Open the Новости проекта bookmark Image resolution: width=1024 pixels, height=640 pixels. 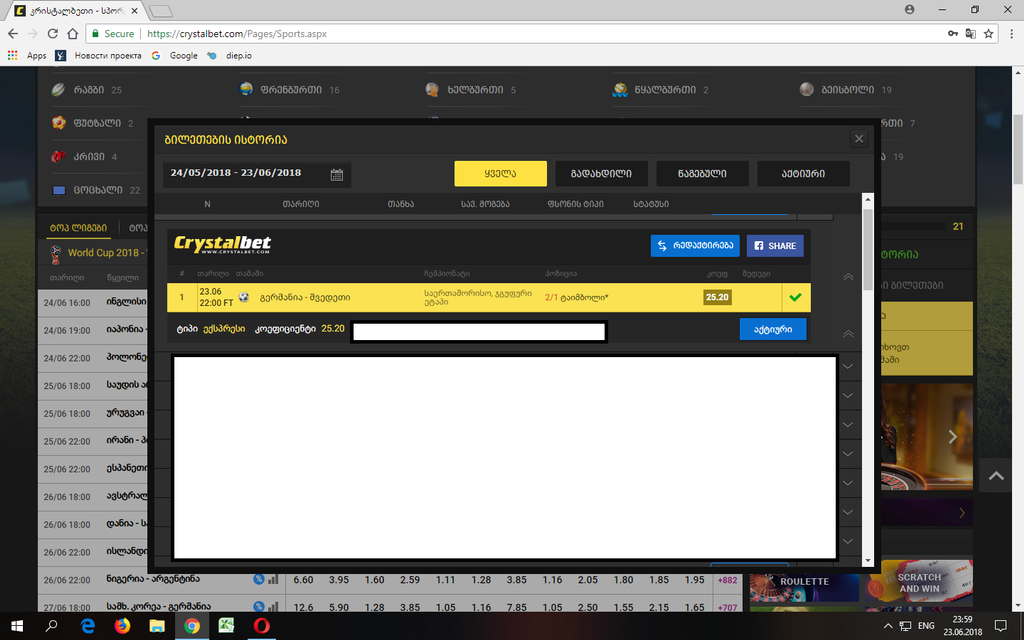[x=99, y=56]
